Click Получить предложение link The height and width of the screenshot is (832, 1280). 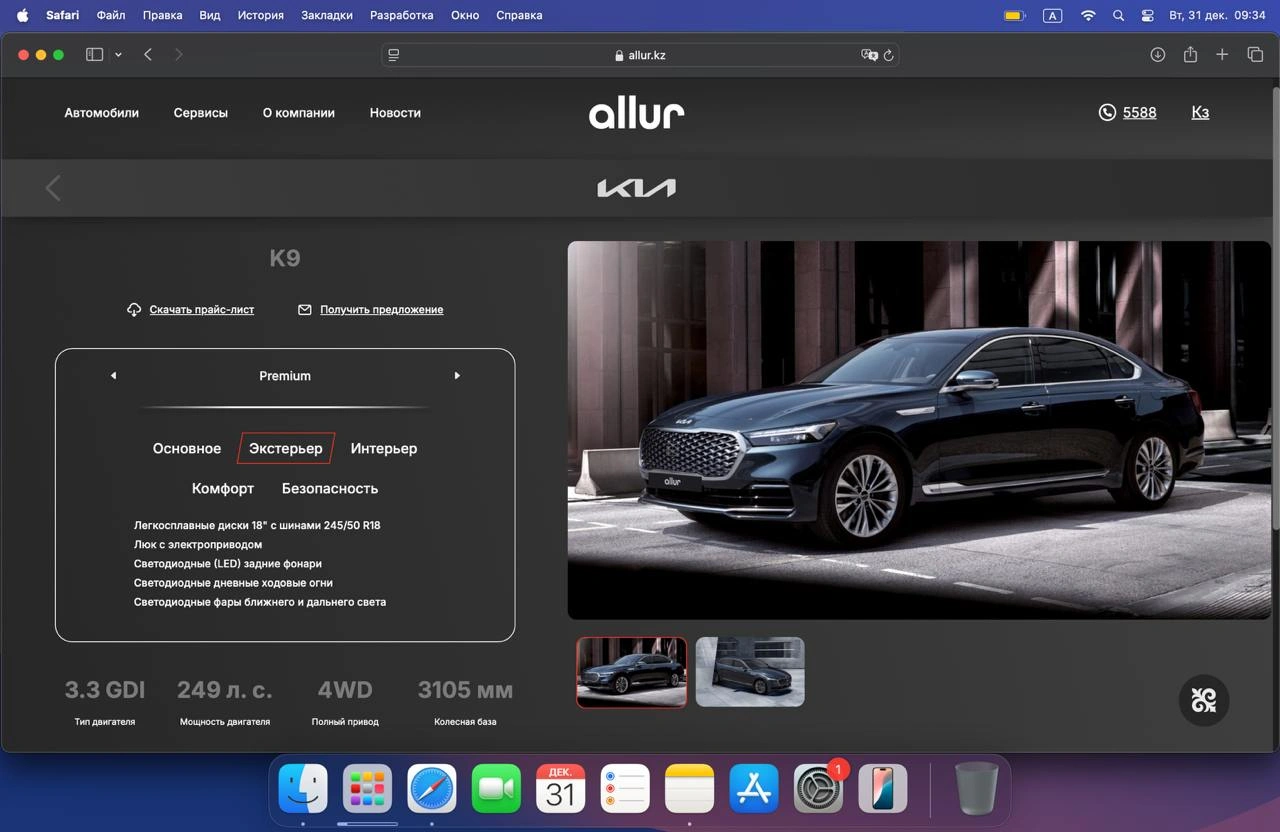coord(382,310)
